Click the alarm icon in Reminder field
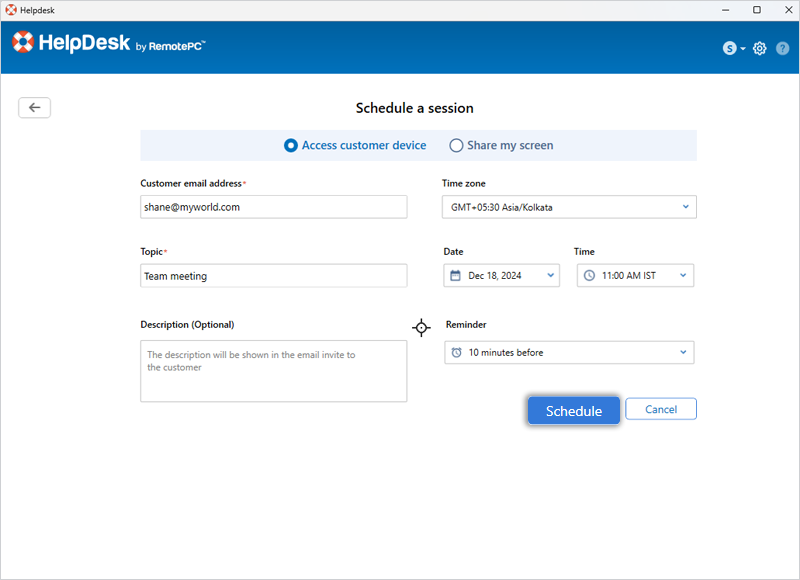 click(457, 353)
